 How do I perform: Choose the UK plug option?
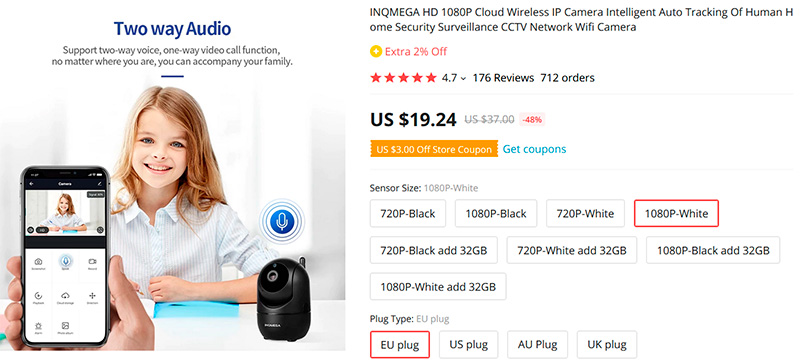[607, 344]
